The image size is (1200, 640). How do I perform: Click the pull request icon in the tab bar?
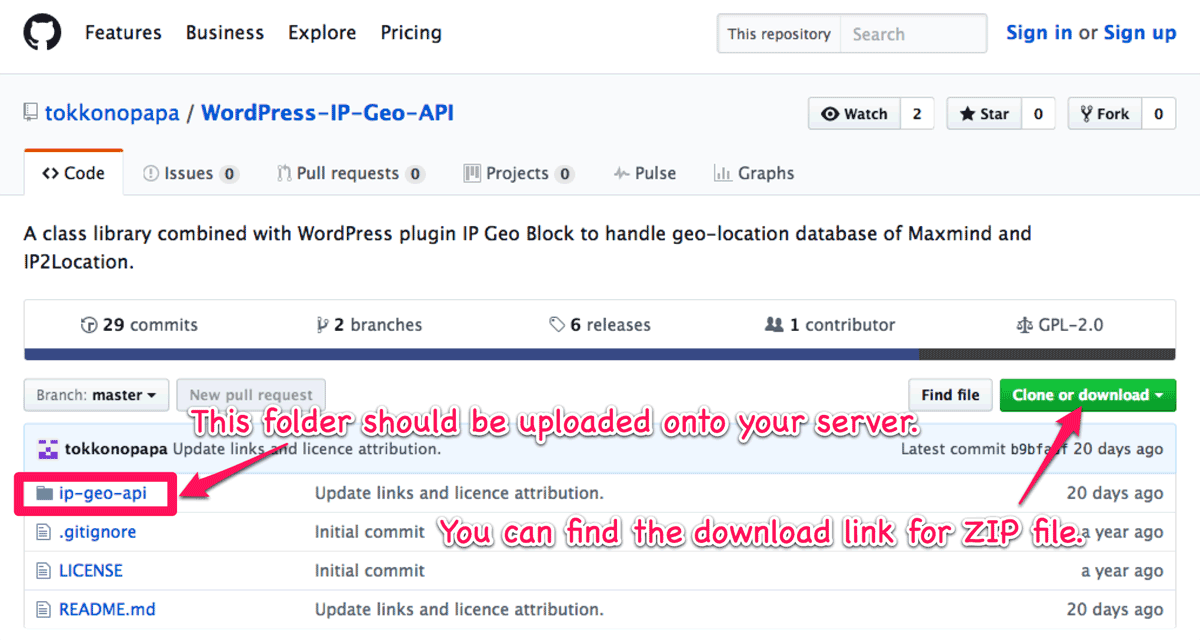284,173
